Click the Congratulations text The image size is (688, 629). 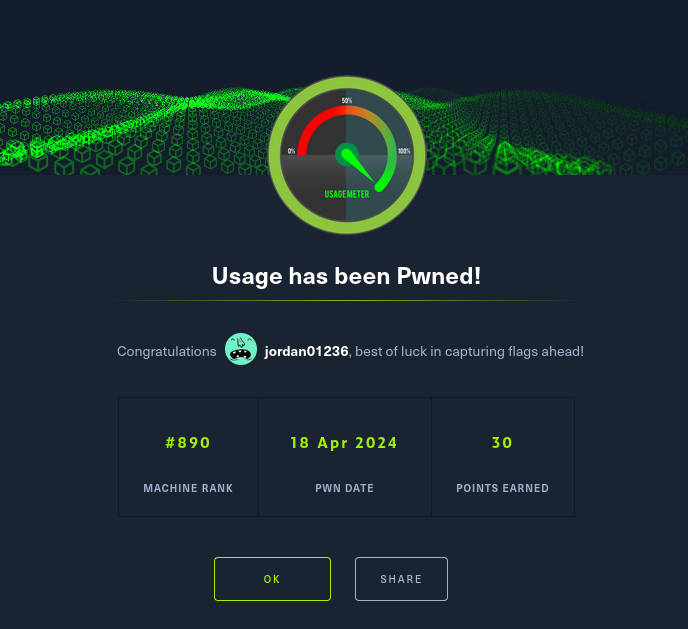tap(166, 351)
